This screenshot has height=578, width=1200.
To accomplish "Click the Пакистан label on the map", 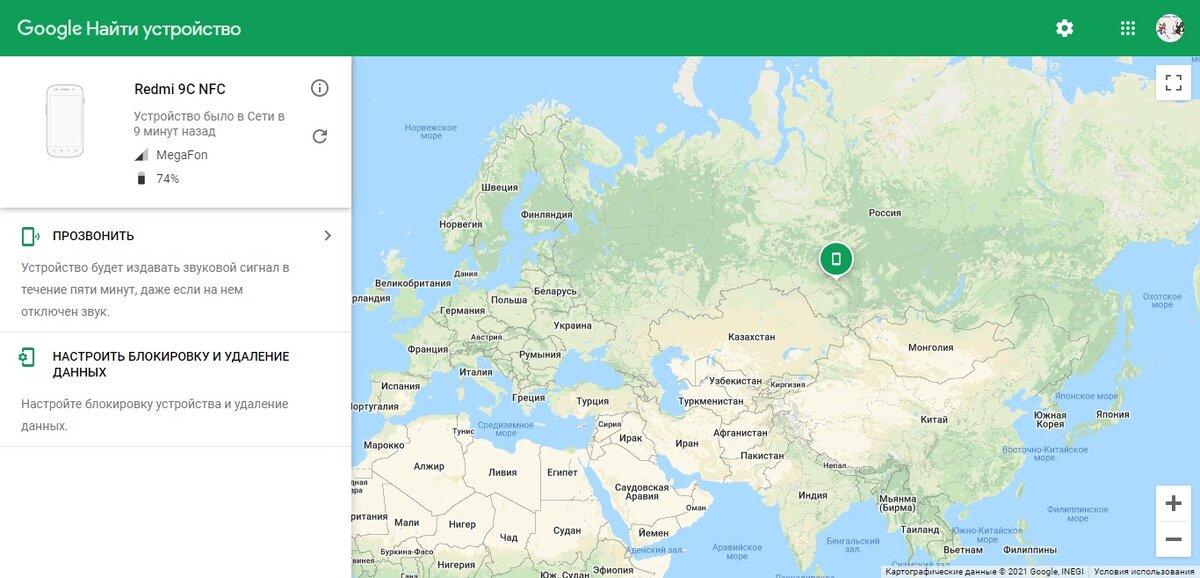I will [762, 455].
